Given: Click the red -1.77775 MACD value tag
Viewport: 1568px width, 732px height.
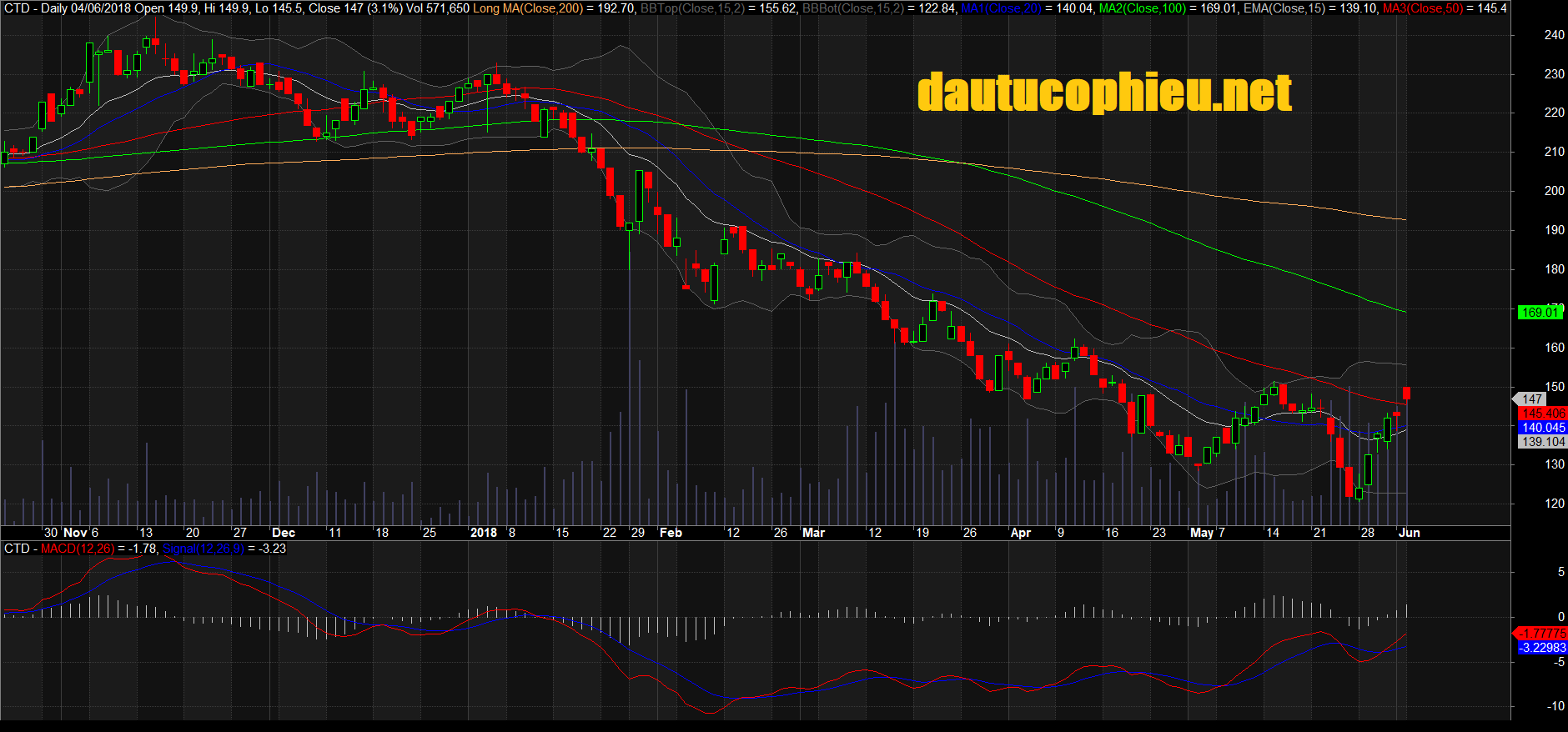Looking at the screenshot, I should tap(1542, 634).
